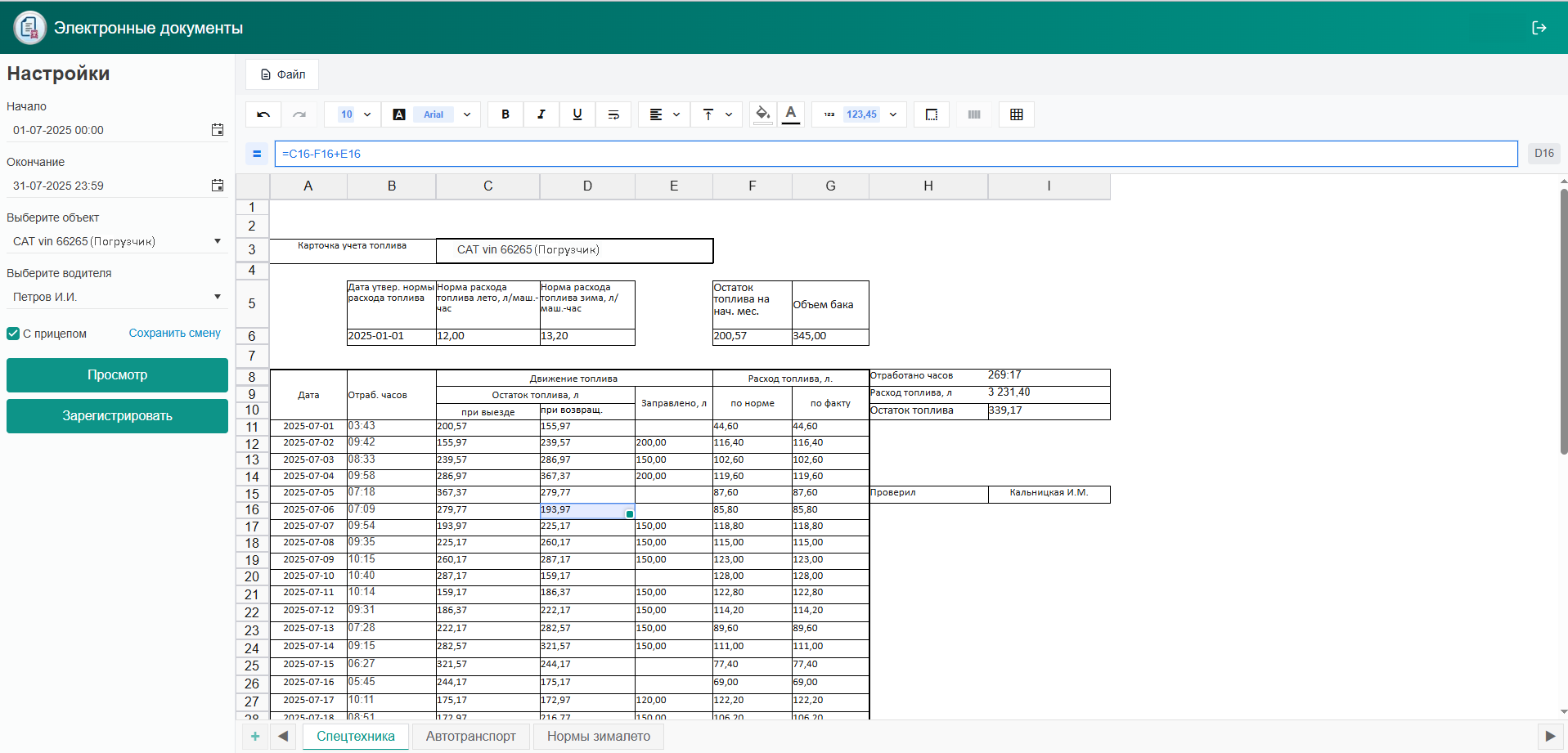1568x753 pixels.
Task: Toggle bold formatting
Action: tap(505, 114)
